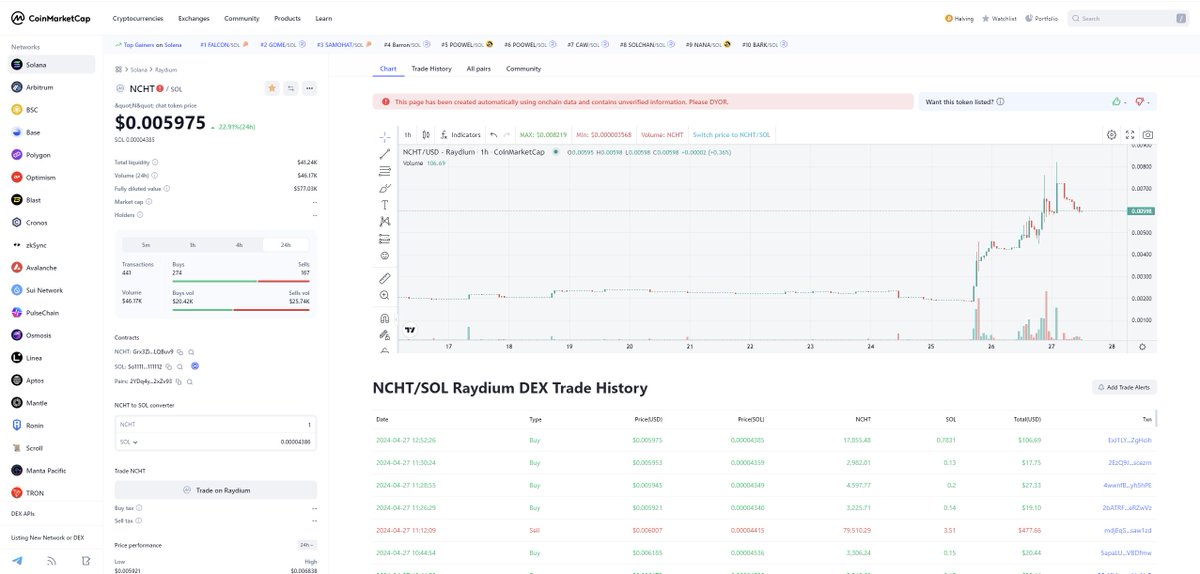
Task: Open chart settings gear icon
Action: [x=1111, y=134]
